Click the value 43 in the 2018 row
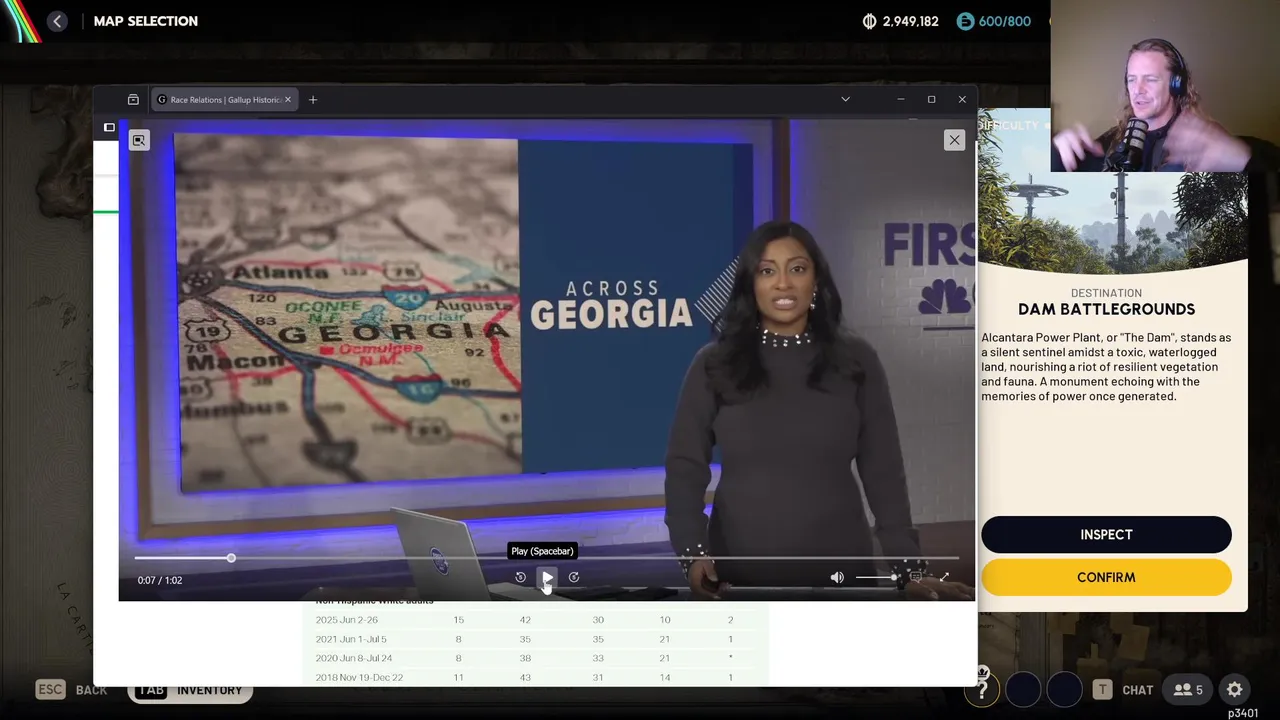1280x720 pixels. coord(525,677)
